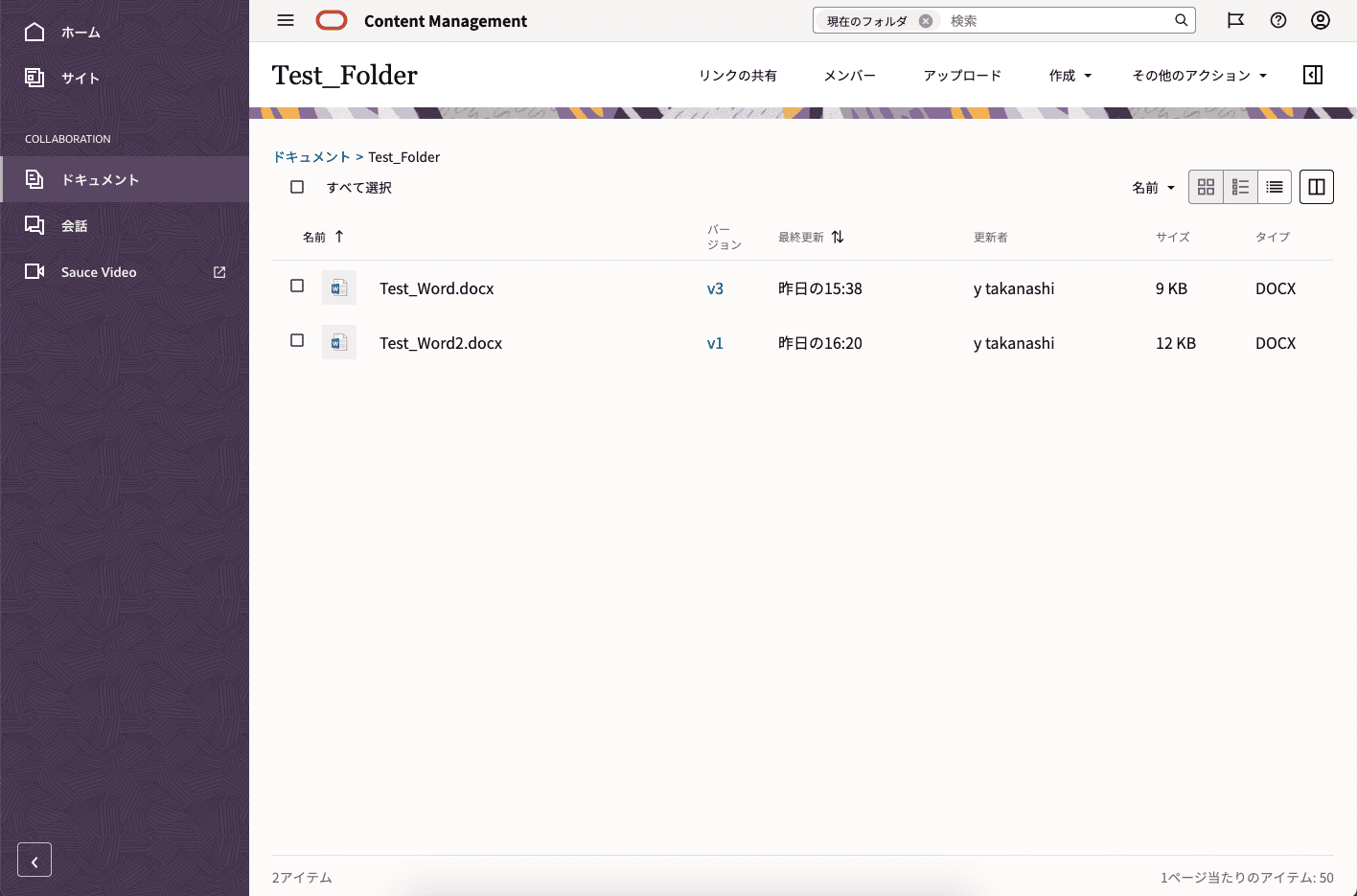The width and height of the screenshot is (1357, 896).
Task: Open the help icon in top bar
Action: (1277, 20)
